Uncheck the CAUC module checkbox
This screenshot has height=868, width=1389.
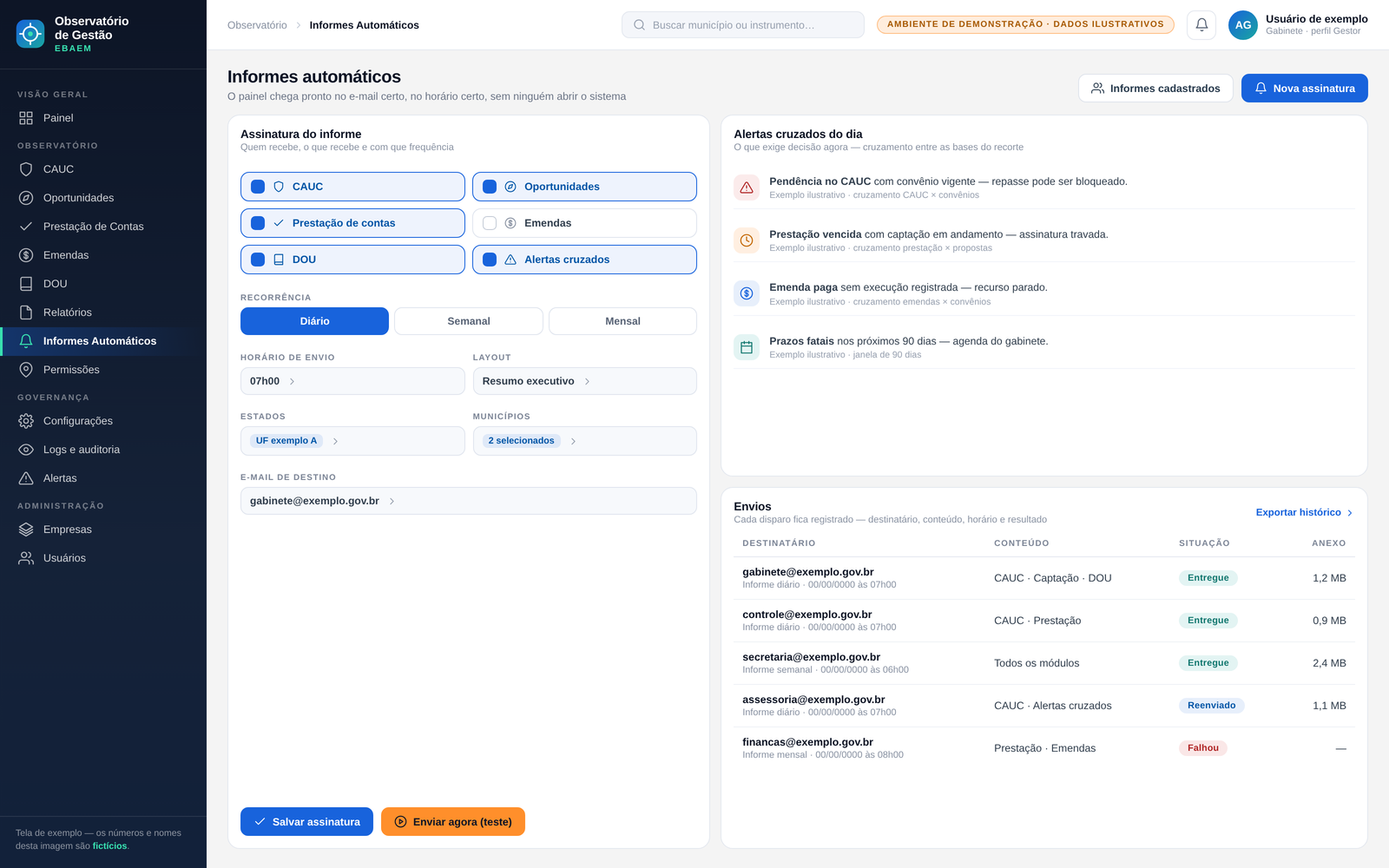[x=258, y=187]
